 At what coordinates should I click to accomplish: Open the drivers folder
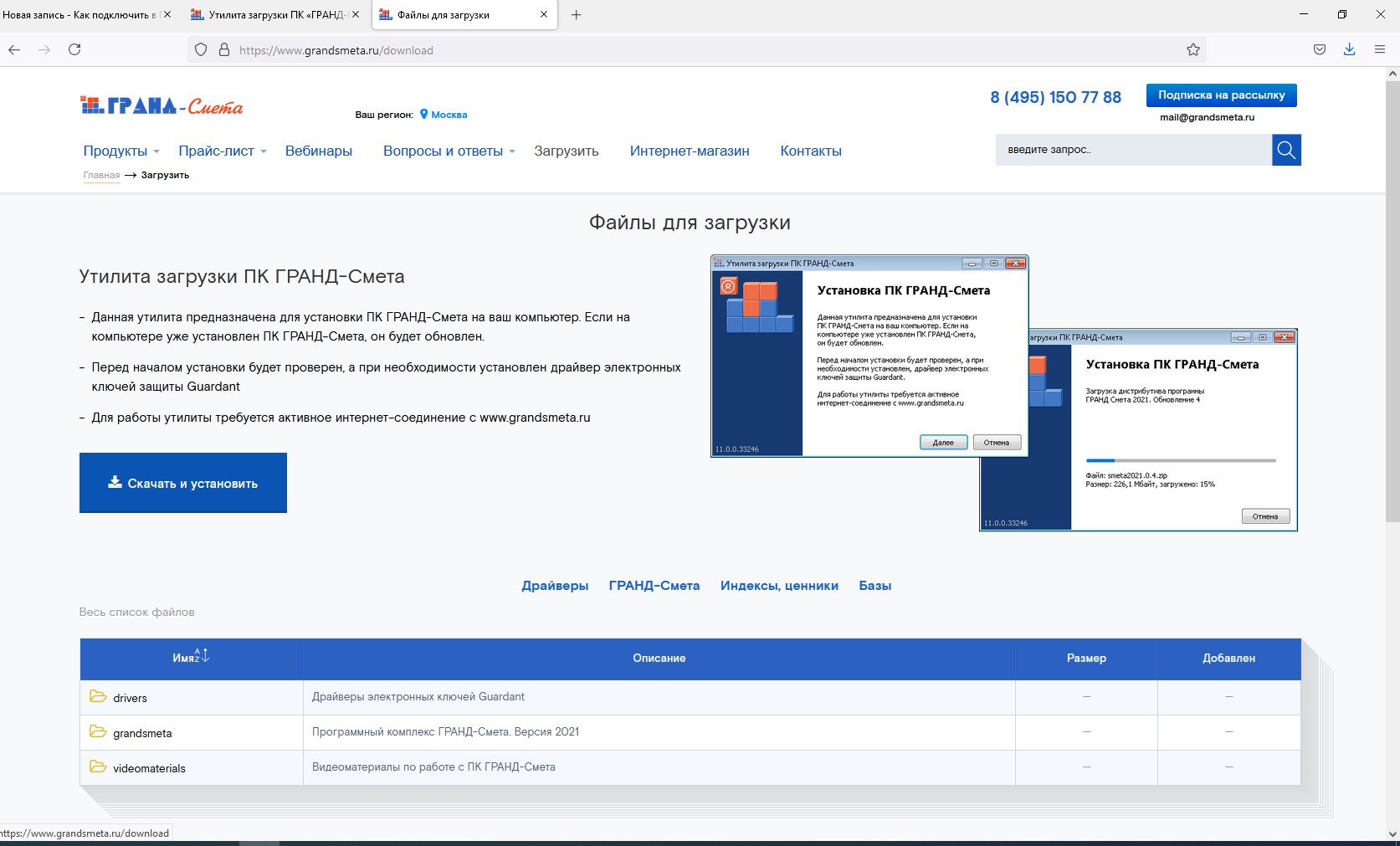pos(130,698)
